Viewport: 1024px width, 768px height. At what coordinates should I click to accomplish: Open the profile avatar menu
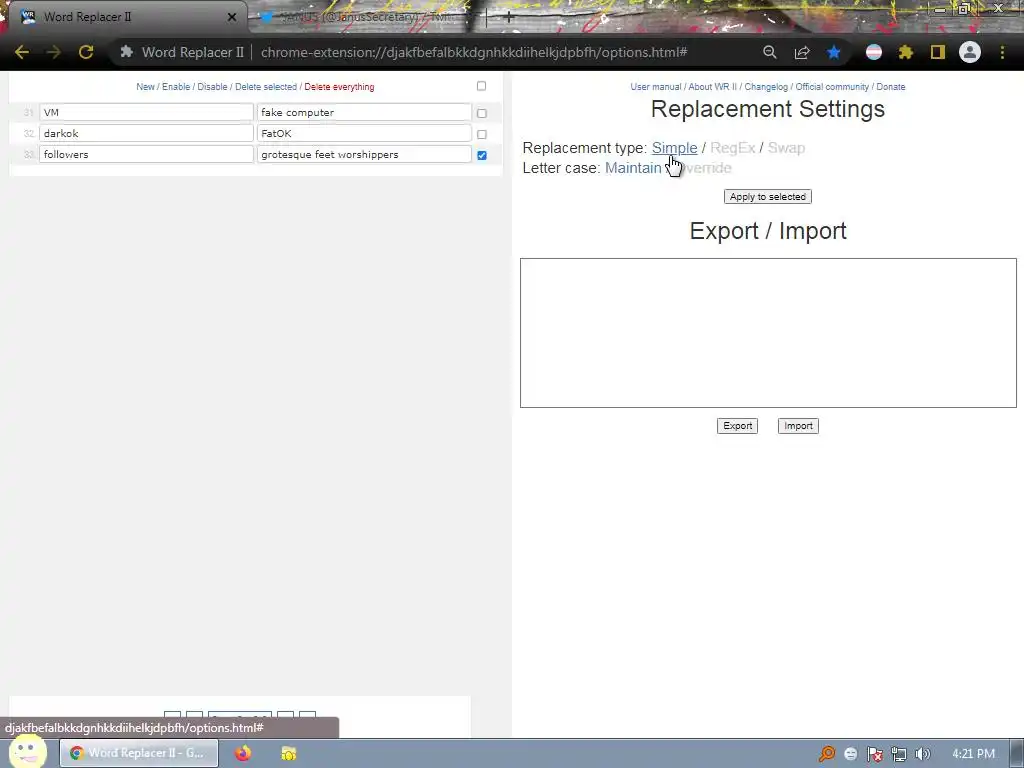coord(970,52)
